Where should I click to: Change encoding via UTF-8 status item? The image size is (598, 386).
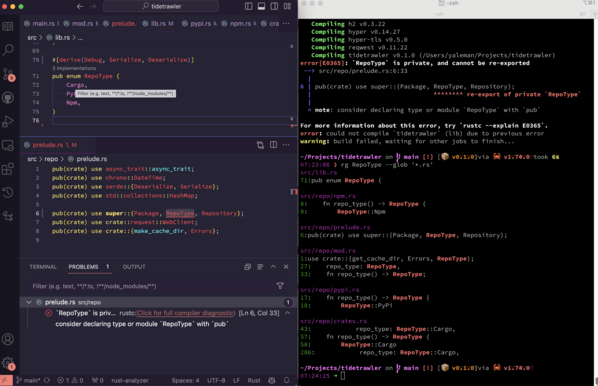216,380
